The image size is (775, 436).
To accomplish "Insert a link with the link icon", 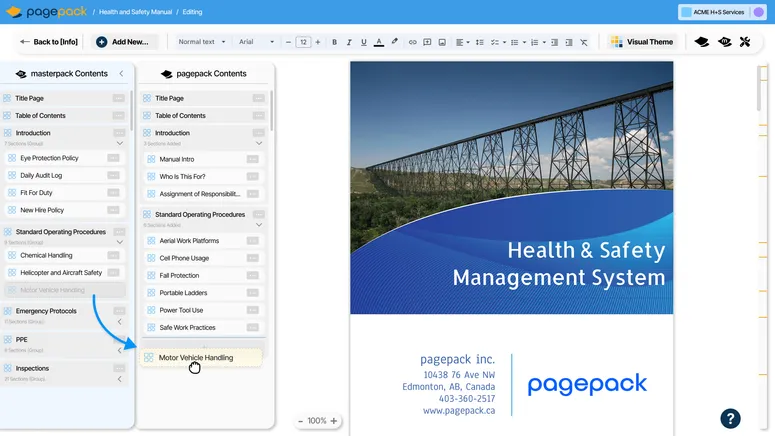I will click(x=412, y=42).
